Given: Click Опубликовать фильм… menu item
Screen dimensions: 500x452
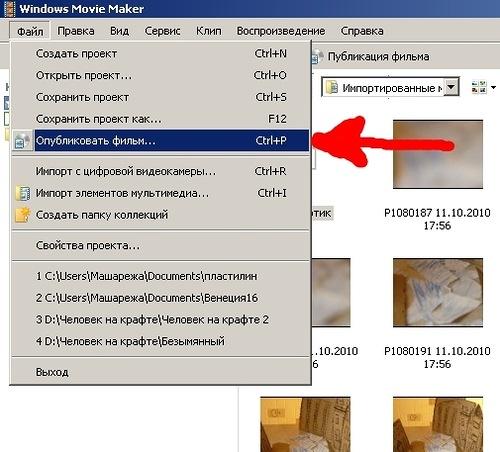Looking at the screenshot, I should [x=161, y=141].
